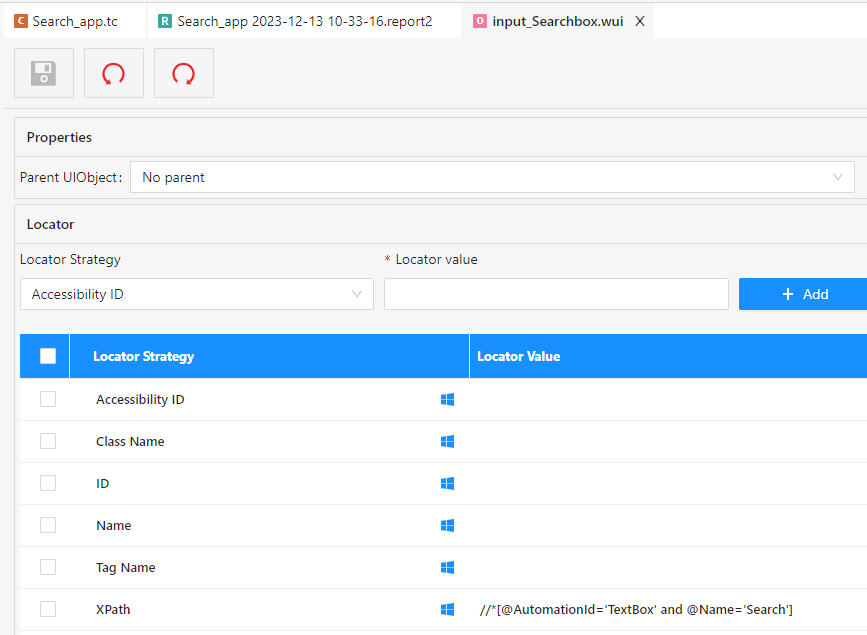Check the Name row checkbox
Screen dimensions: 867x635
point(48,525)
